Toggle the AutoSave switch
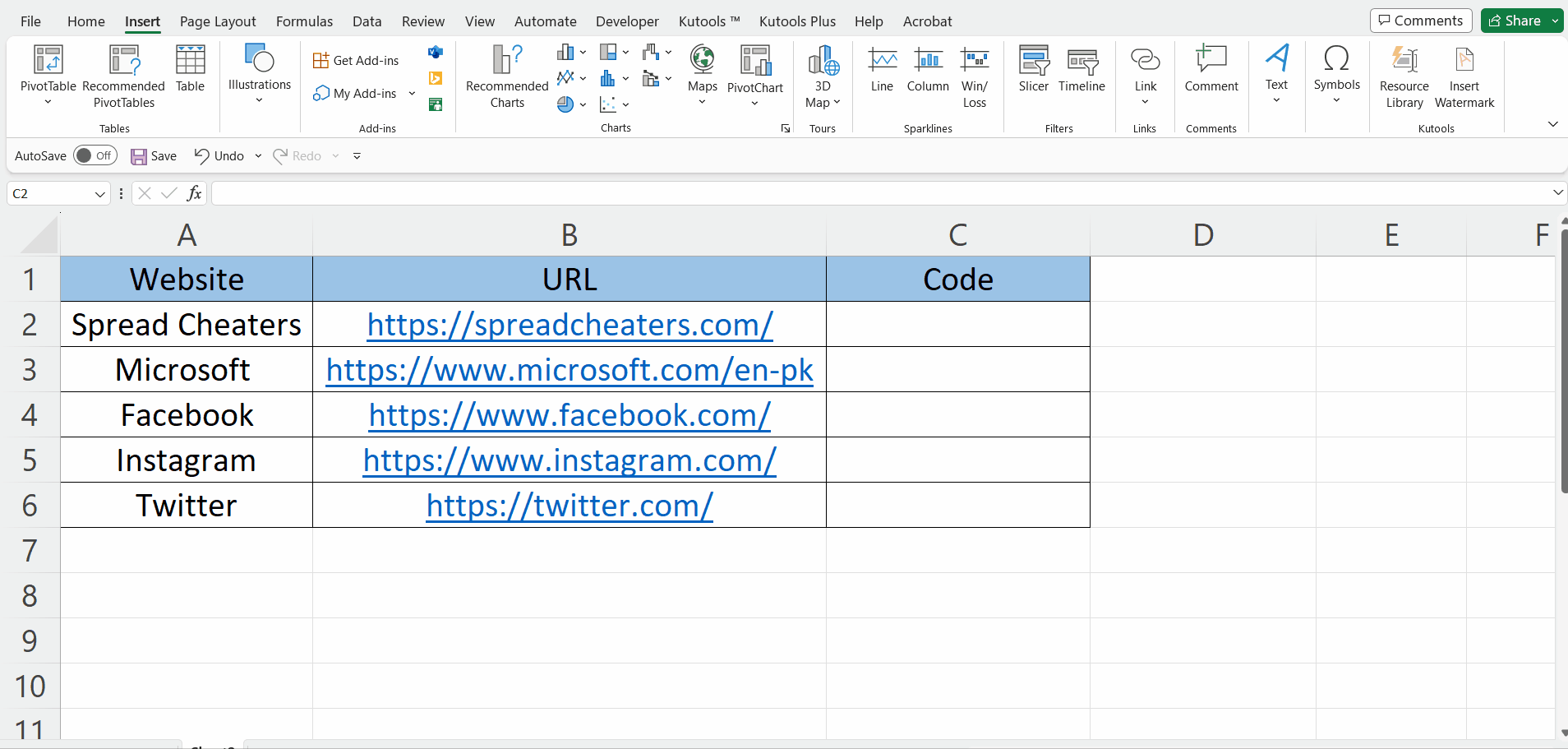Viewport: 1568px width, 749px height. pos(95,155)
